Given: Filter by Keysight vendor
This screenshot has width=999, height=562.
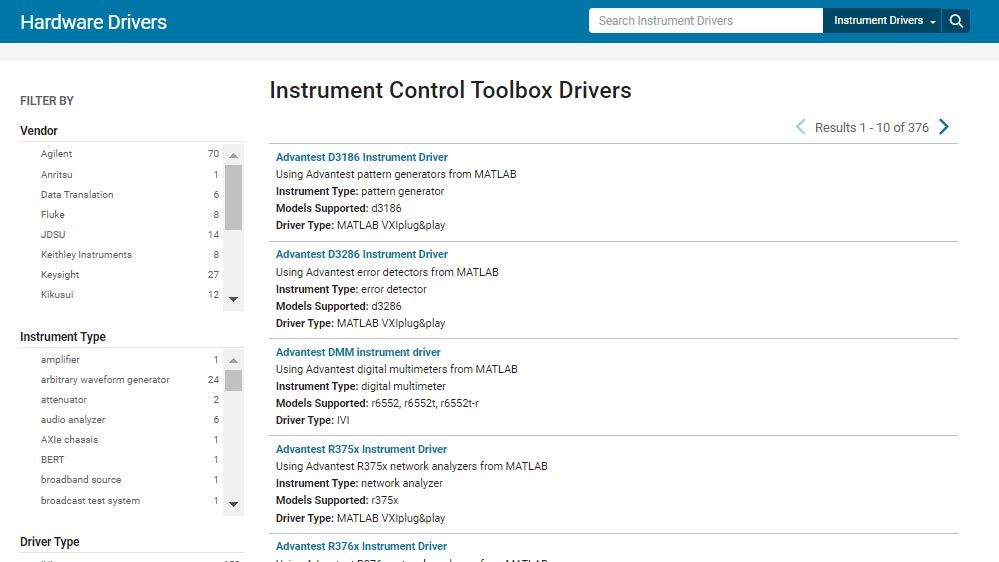Looking at the screenshot, I should click(x=60, y=275).
